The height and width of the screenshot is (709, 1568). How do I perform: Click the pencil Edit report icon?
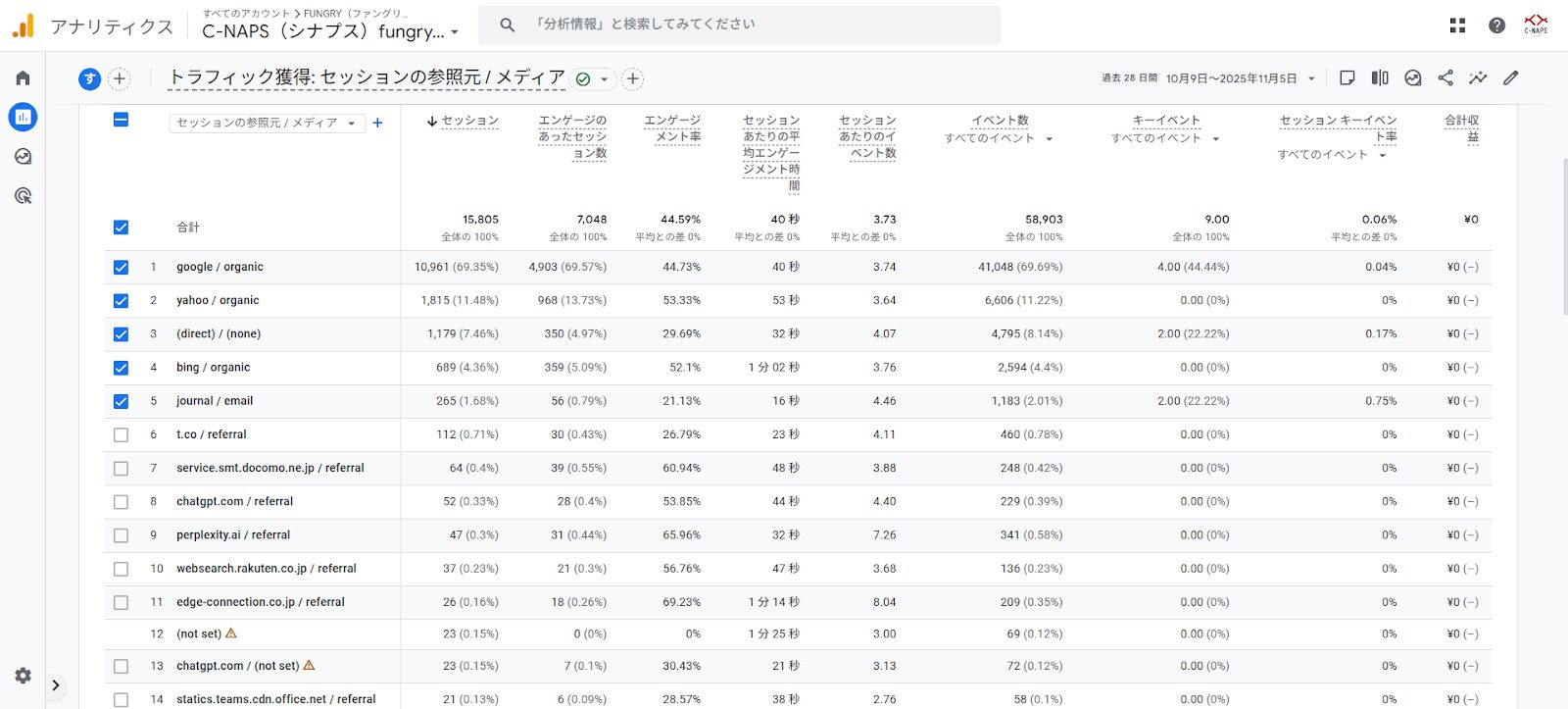[x=1511, y=77]
